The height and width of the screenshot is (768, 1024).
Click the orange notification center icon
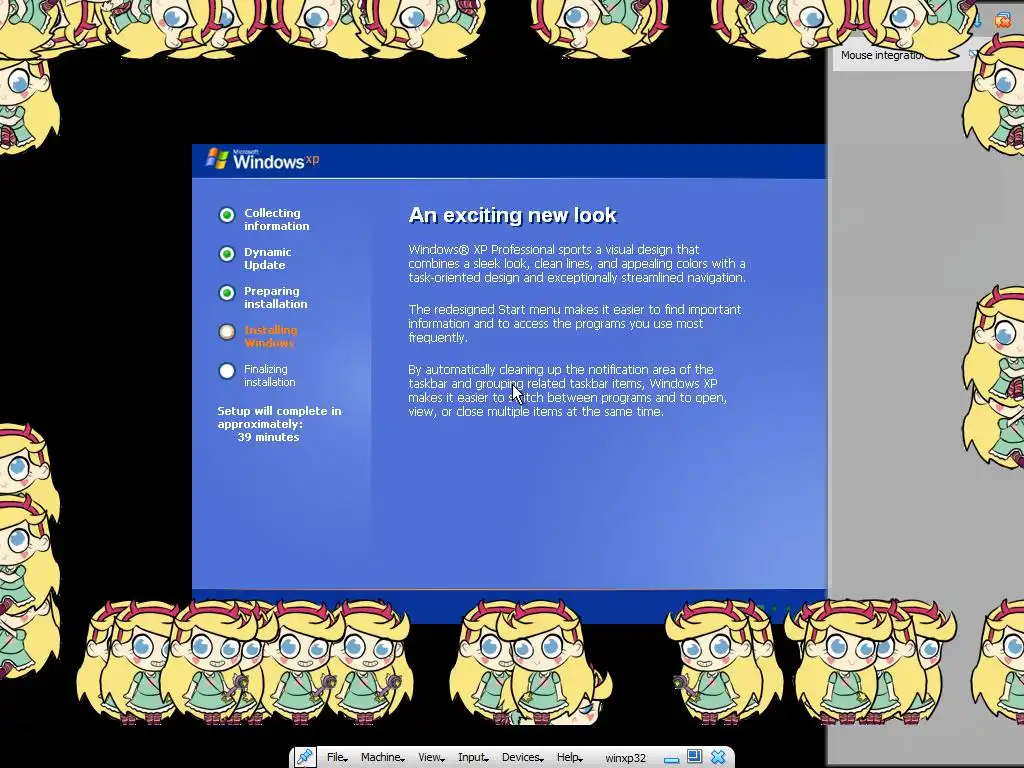tap(1002, 20)
